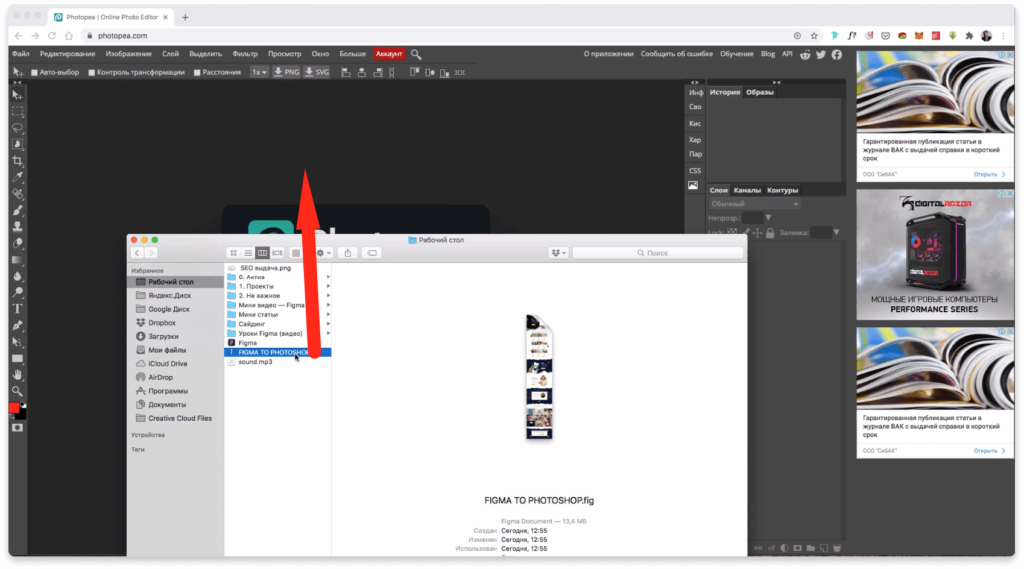
Task: Enable the Авто-выбор checkbox
Action: pos(34,72)
